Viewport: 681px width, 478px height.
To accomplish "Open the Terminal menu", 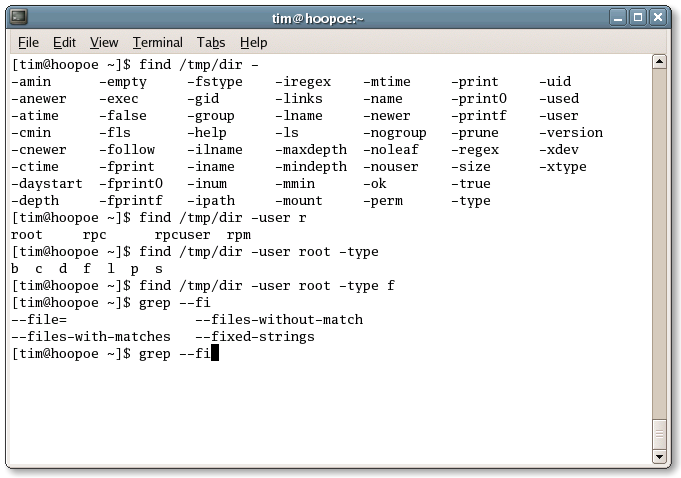I will pos(158,43).
